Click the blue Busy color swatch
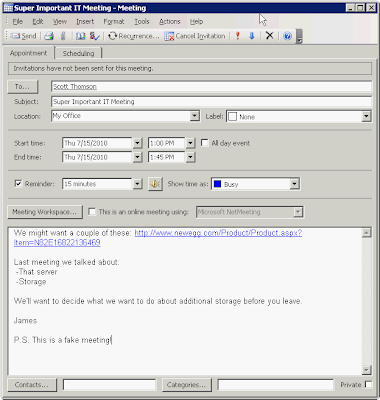The width and height of the screenshot is (380, 400). 217,184
